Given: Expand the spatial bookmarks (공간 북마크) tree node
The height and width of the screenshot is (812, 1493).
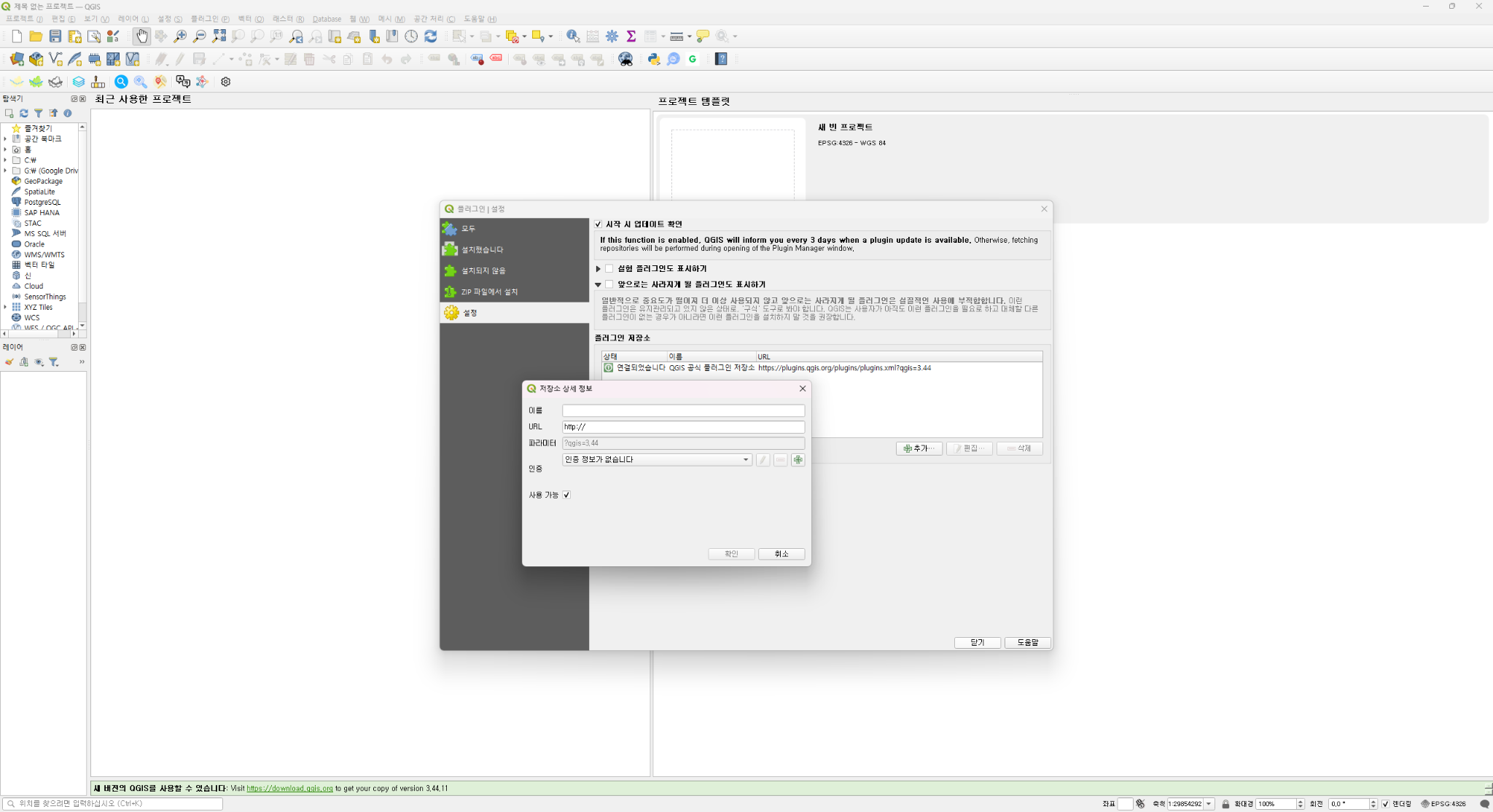Looking at the screenshot, I should click(x=5, y=138).
